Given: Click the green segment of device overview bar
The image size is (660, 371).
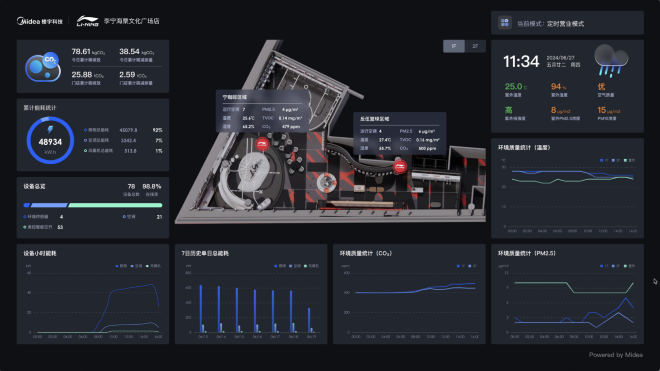Looking at the screenshot, I should pyautogui.click(x=115, y=205).
